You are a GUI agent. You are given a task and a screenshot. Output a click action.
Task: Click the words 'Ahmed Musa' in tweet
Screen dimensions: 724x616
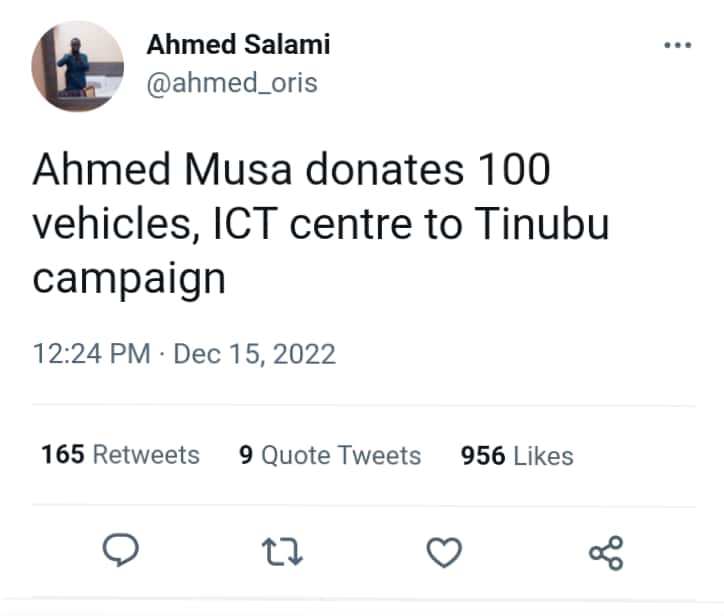[162, 169]
